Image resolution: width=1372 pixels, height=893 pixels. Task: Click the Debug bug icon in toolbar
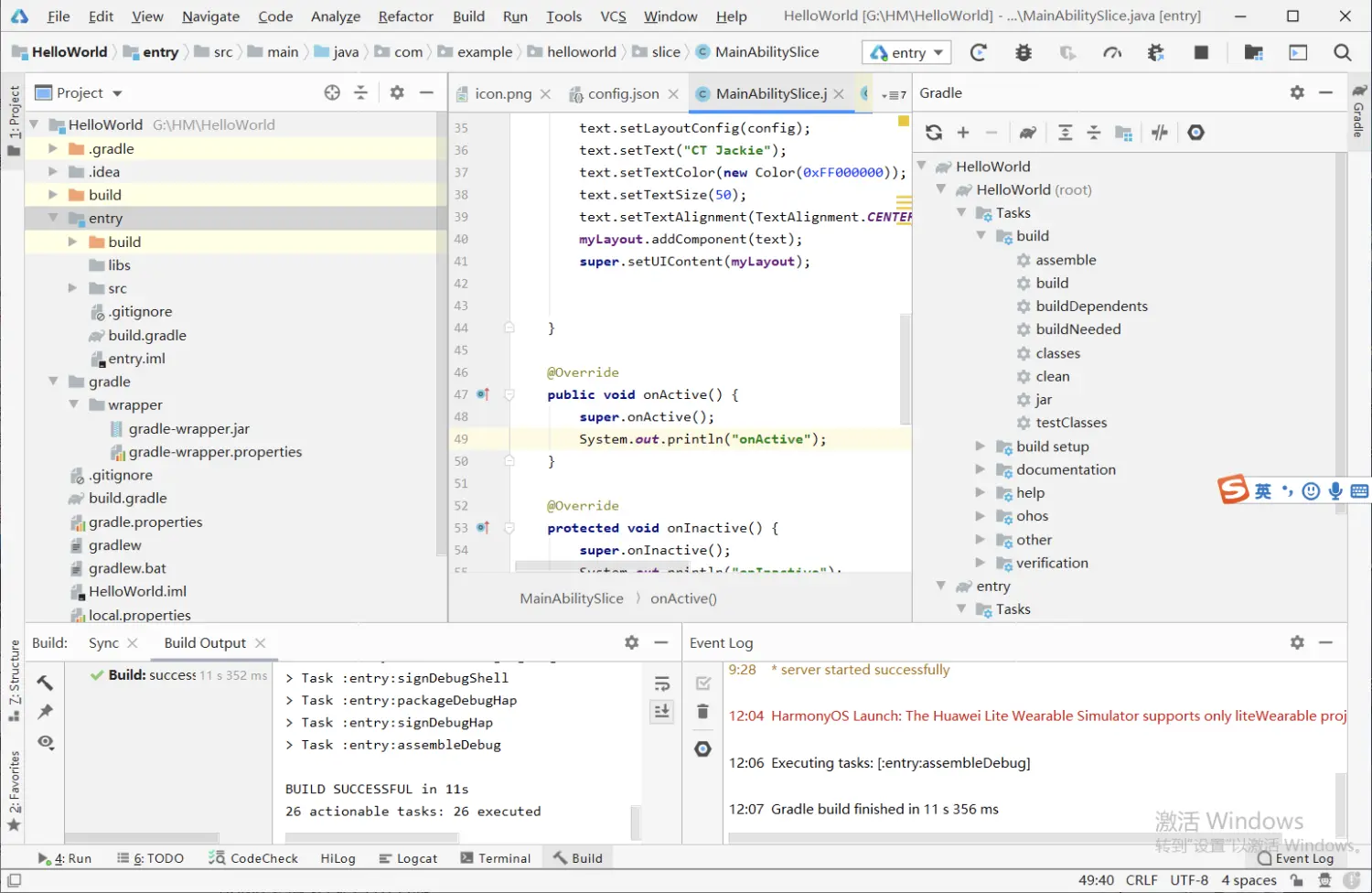pyautogui.click(x=1024, y=53)
